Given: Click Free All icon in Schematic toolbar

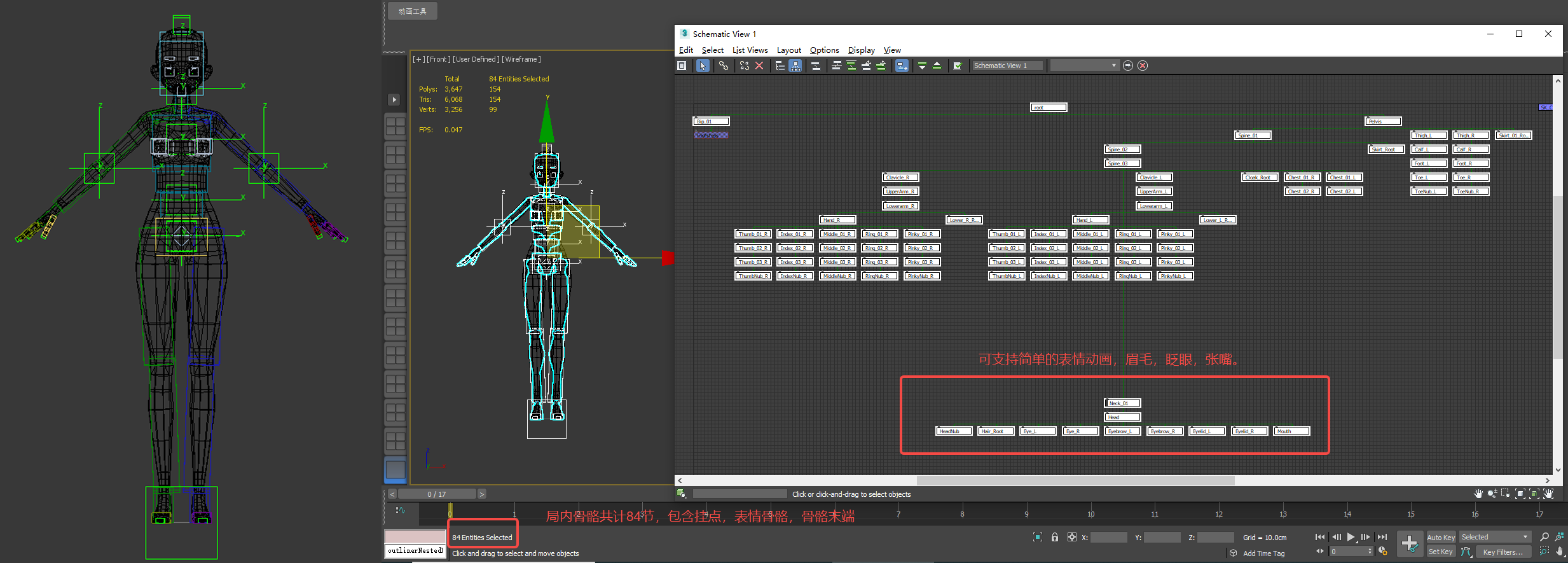Looking at the screenshot, I should [866, 66].
